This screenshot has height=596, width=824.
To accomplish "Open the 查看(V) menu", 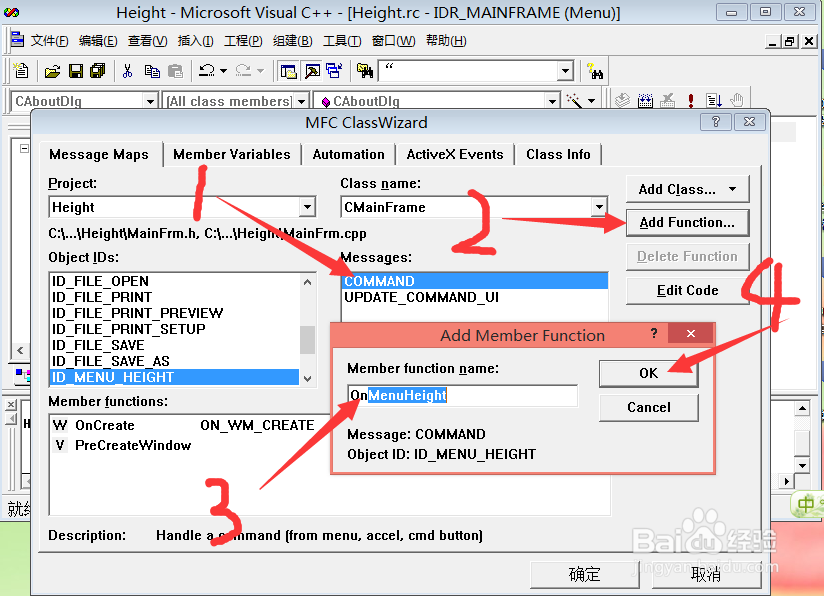I will 148,40.
